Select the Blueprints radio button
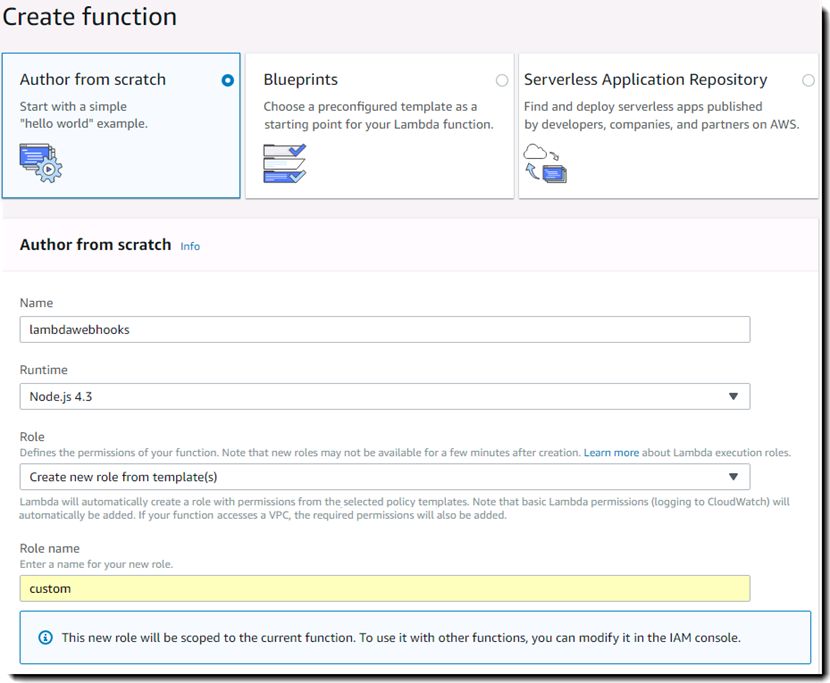The height and width of the screenshot is (683, 830). pos(502,80)
